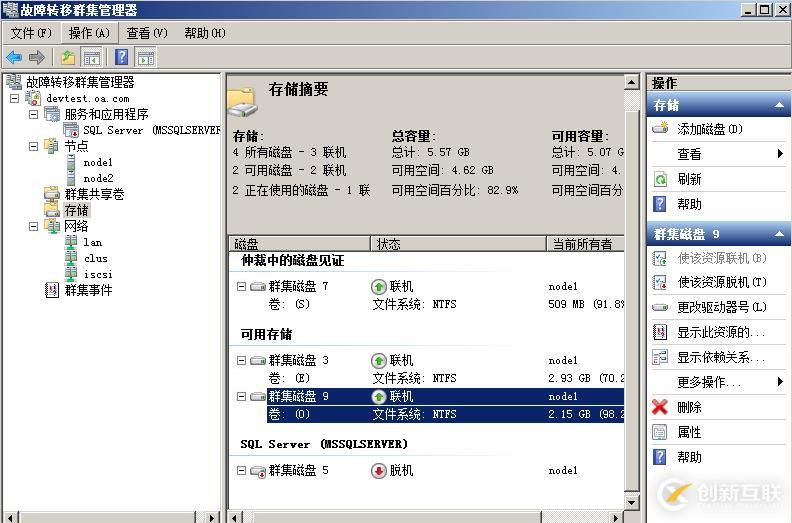Click 显示此资源的... action

pos(721,332)
